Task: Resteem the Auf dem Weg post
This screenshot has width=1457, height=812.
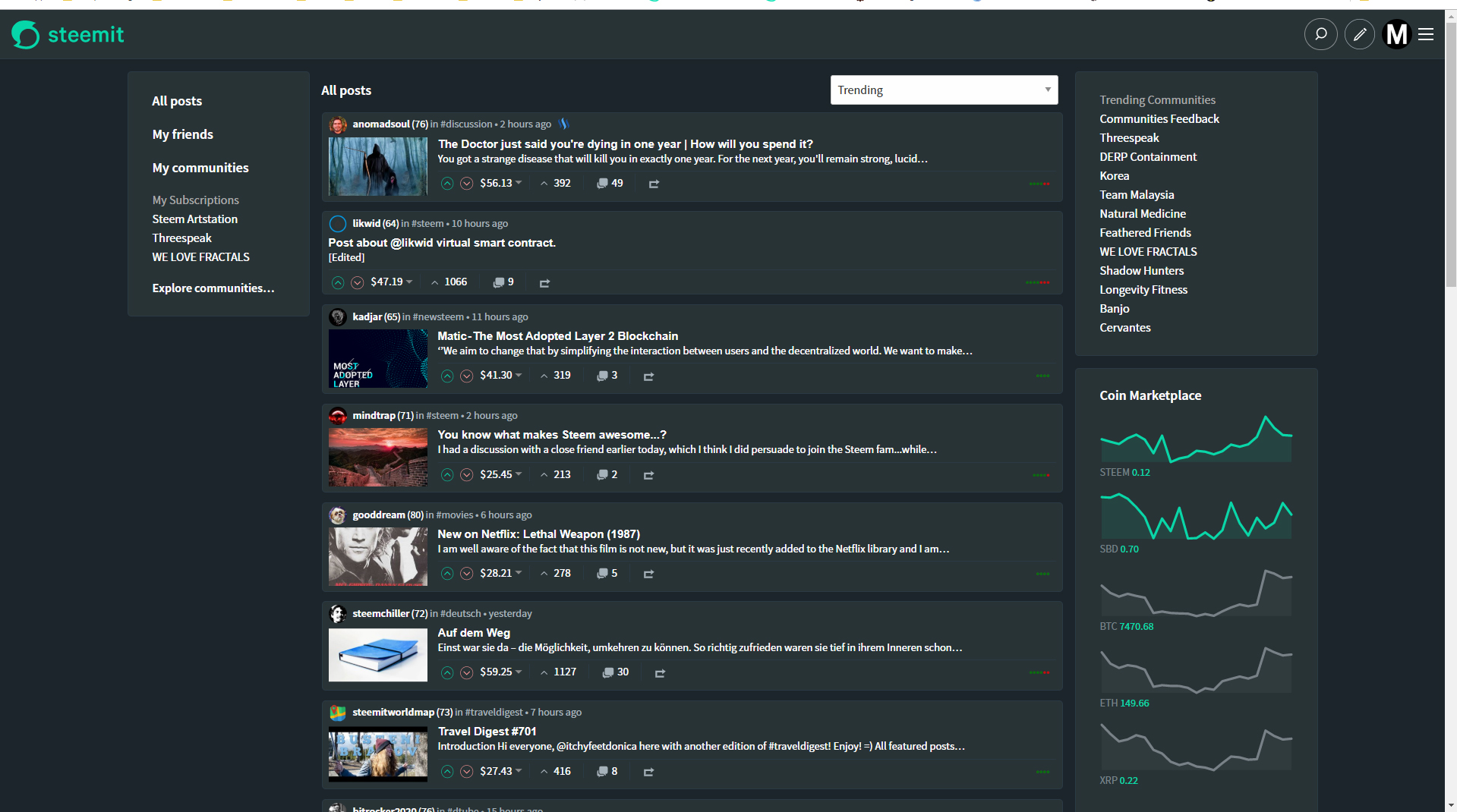Action: click(x=660, y=672)
